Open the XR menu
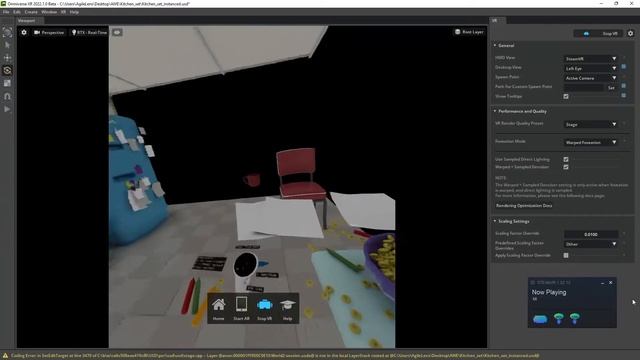The height and width of the screenshot is (360, 640). pyautogui.click(x=63, y=12)
